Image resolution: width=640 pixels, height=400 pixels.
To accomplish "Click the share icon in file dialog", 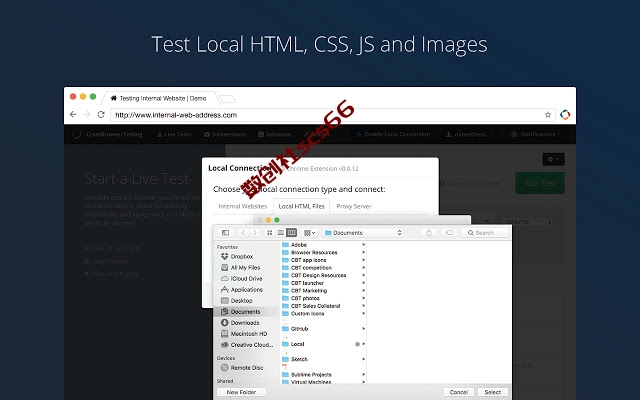I will (429, 233).
